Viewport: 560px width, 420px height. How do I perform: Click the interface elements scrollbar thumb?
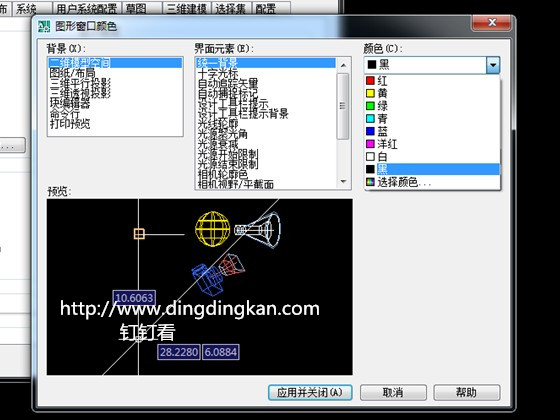pos(343,106)
